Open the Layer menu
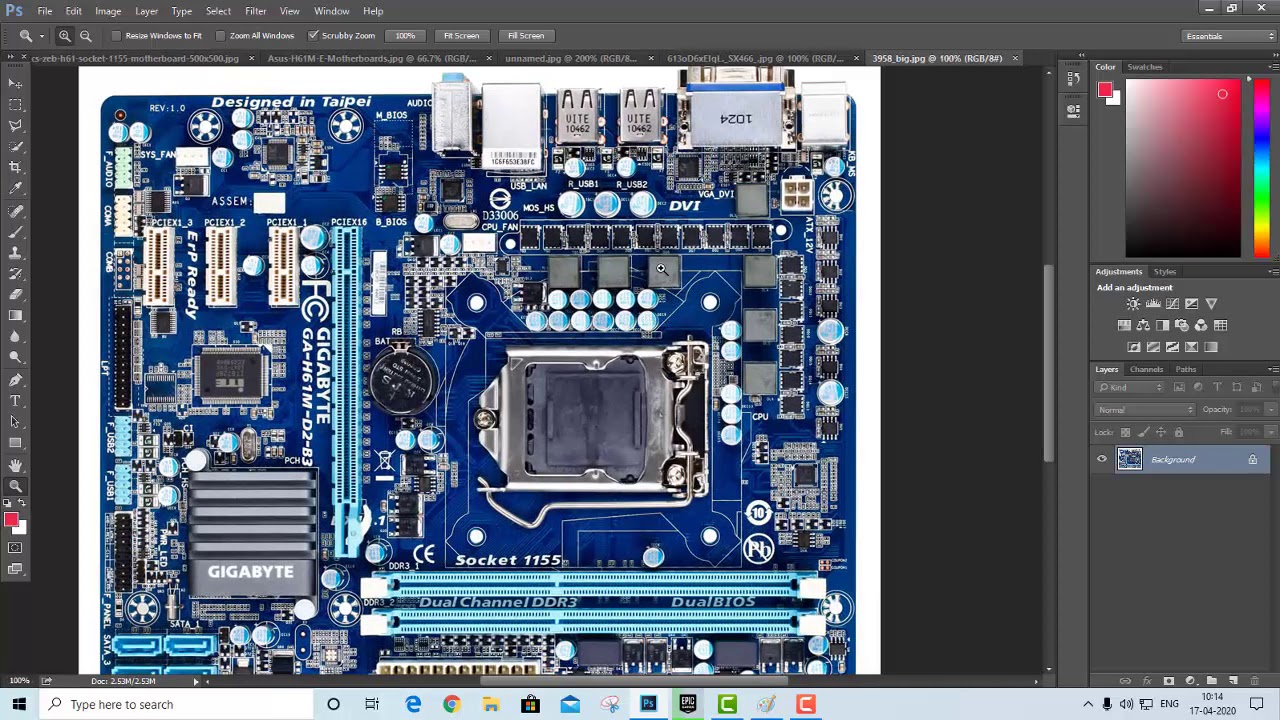The image size is (1280, 720). point(146,11)
